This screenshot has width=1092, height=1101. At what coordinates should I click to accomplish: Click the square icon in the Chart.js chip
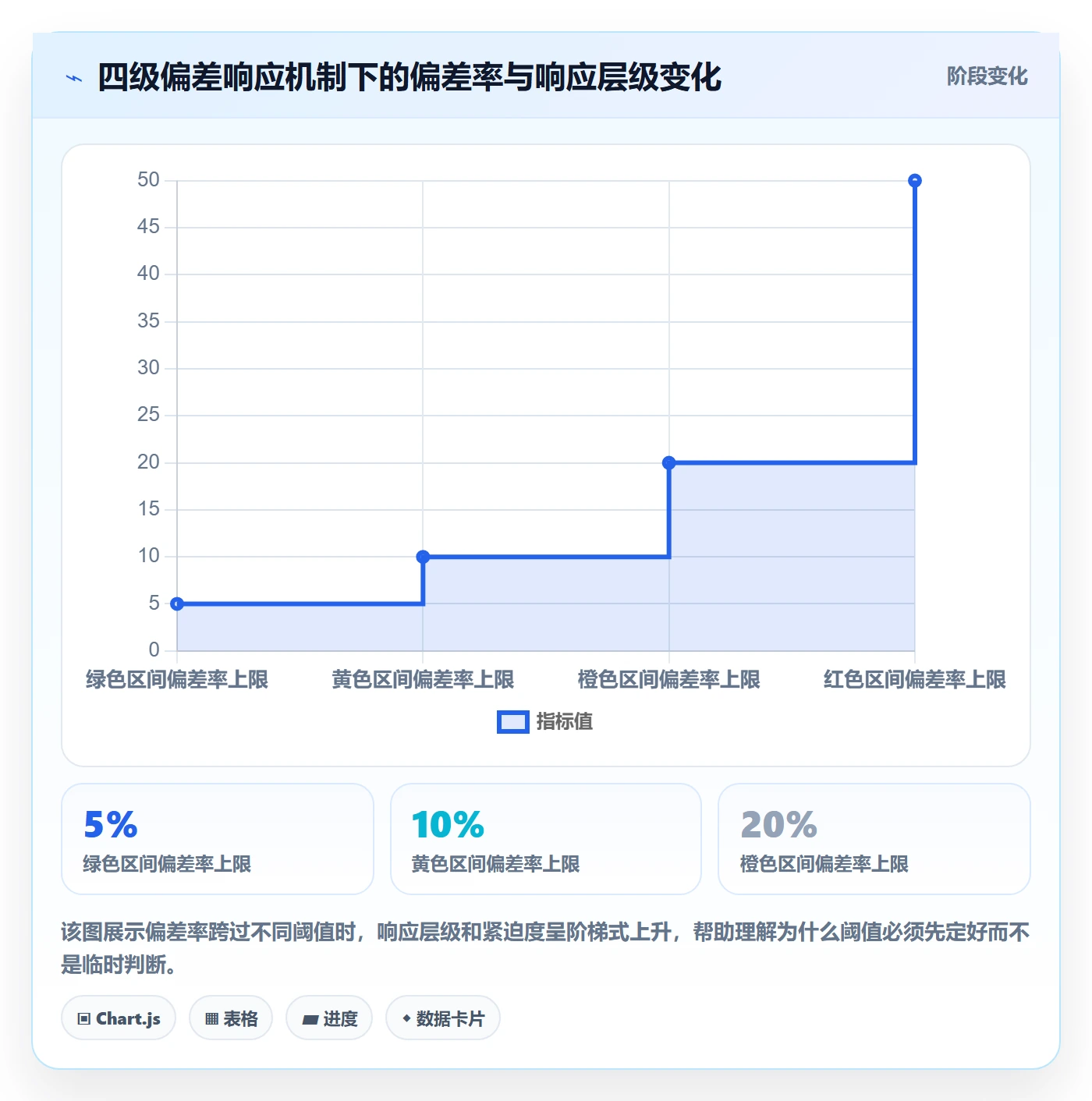click(x=84, y=1018)
